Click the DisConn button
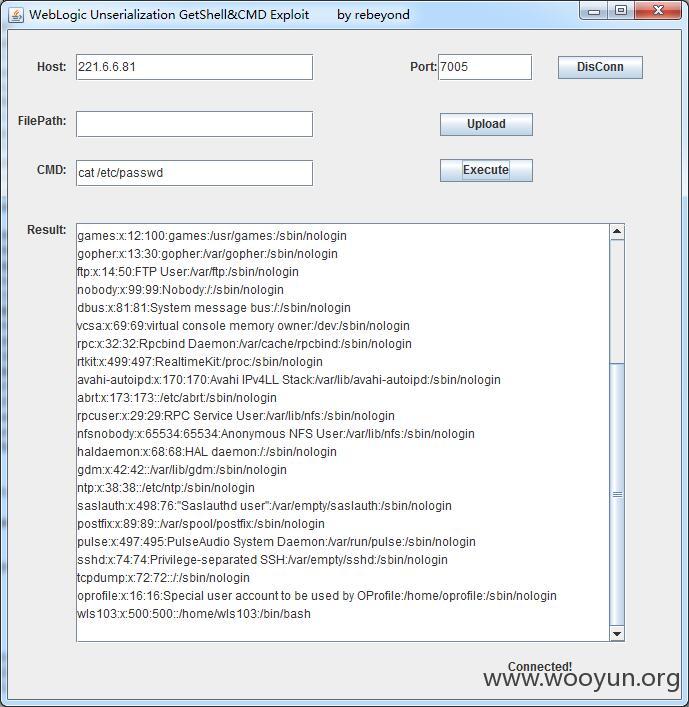 click(x=600, y=67)
